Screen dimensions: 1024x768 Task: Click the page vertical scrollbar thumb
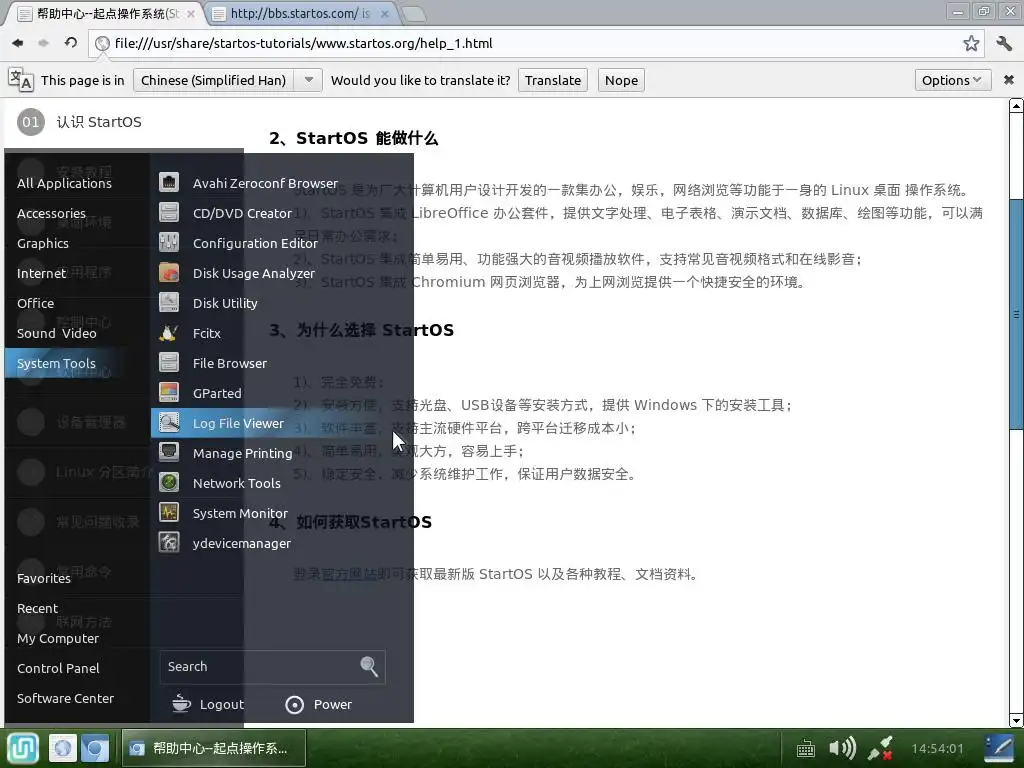1016,313
